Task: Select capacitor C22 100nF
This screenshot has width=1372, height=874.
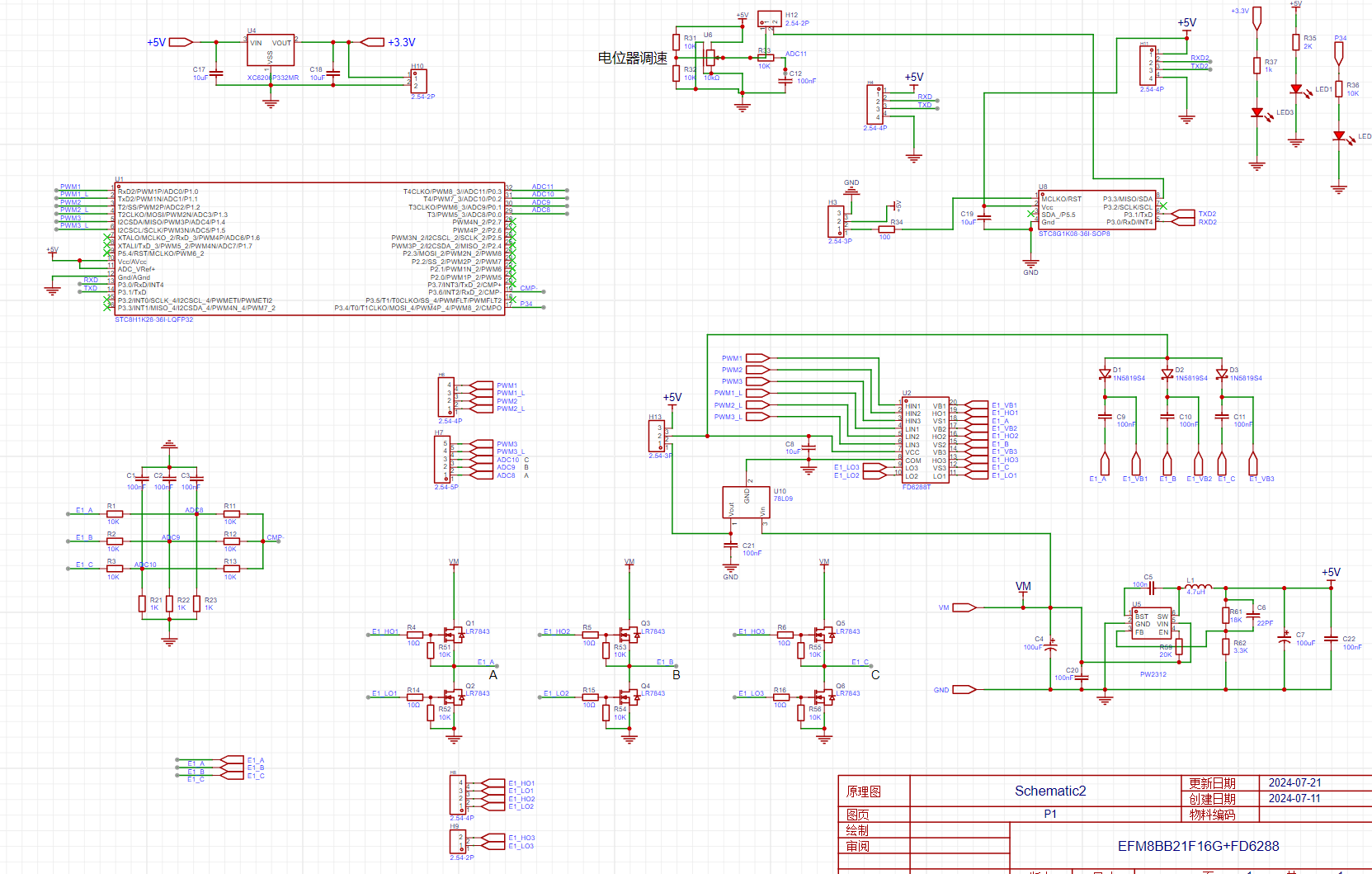Action: [x=1331, y=639]
